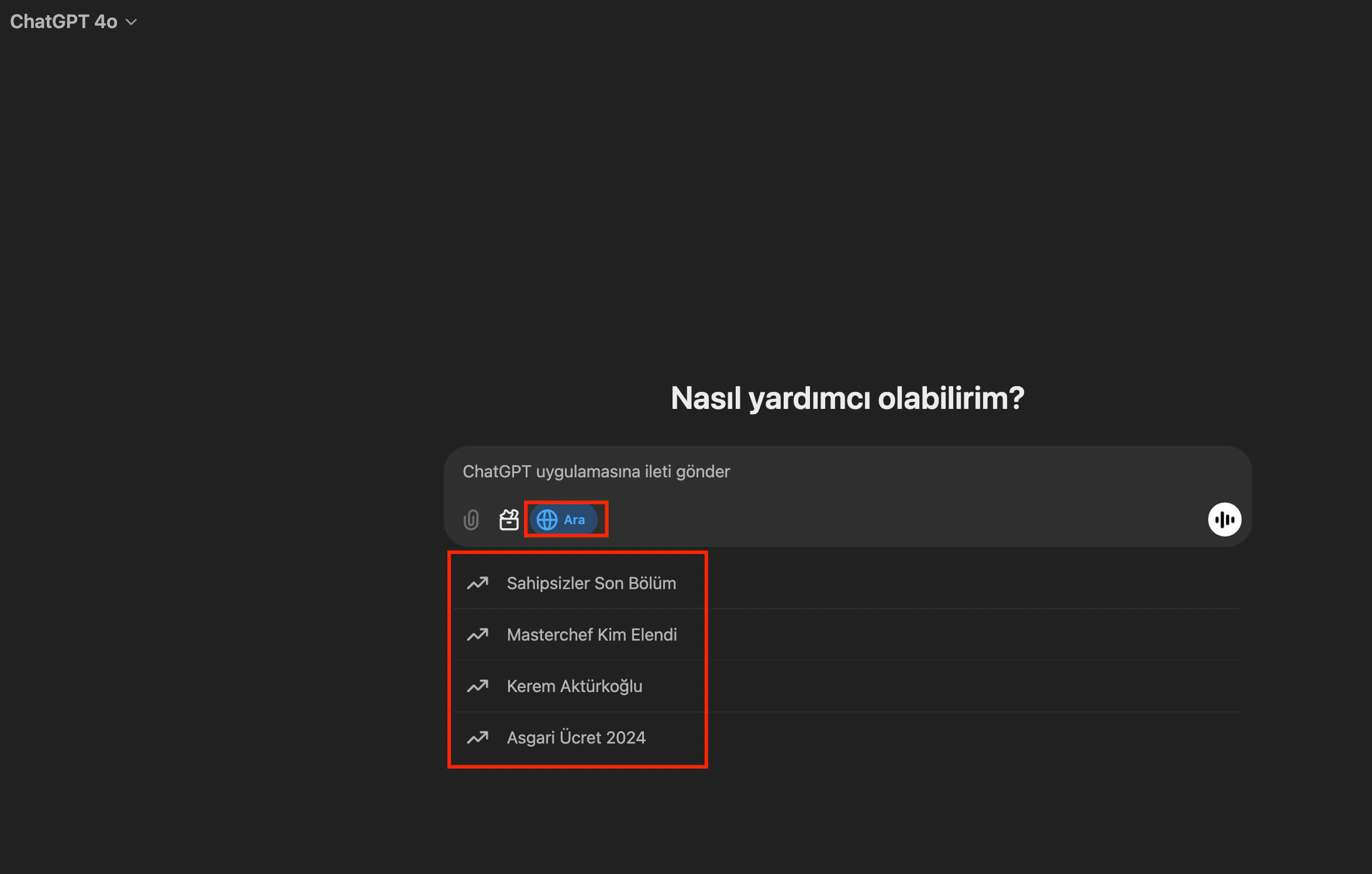This screenshot has width=1372, height=874.
Task: Click the Nasıl yardımcı olabilirim? heading
Action: click(x=847, y=398)
